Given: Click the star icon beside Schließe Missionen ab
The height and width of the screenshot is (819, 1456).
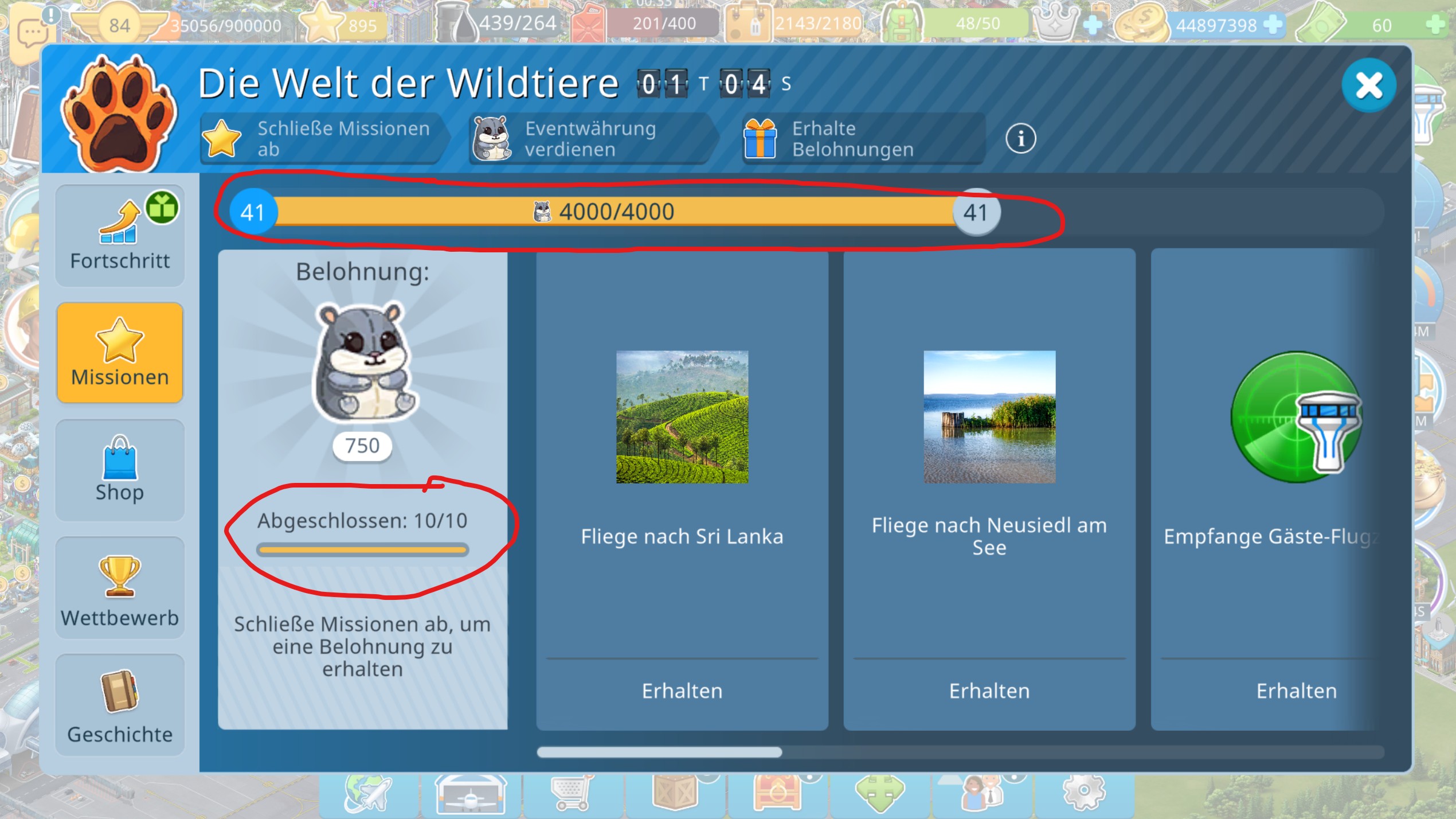Looking at the screenshot, I should 221,139.
